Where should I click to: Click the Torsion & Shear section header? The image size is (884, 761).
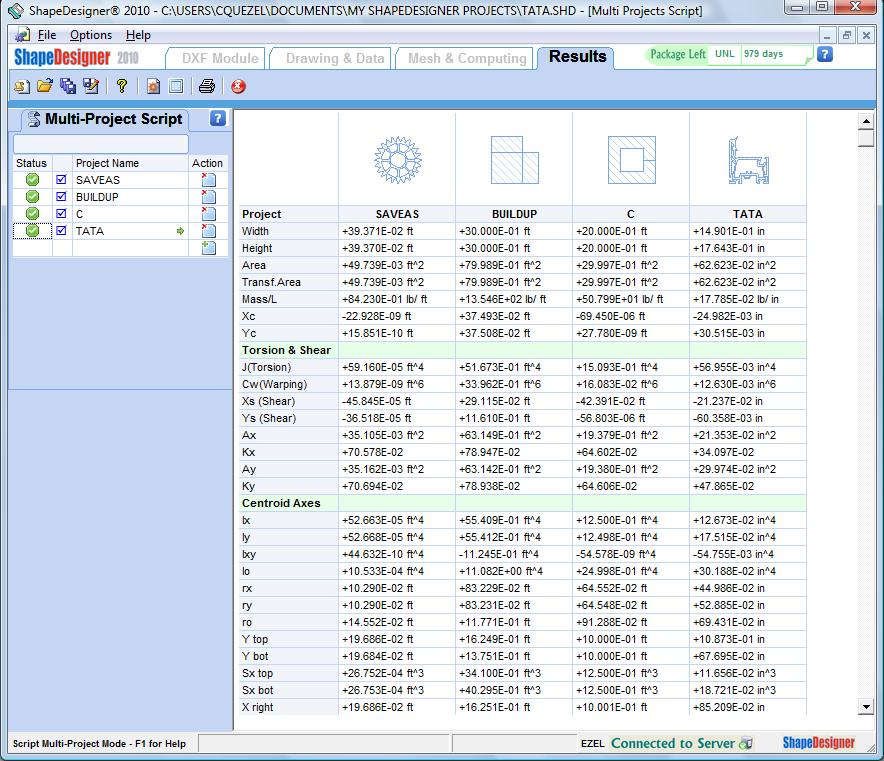tap(286, 350)
